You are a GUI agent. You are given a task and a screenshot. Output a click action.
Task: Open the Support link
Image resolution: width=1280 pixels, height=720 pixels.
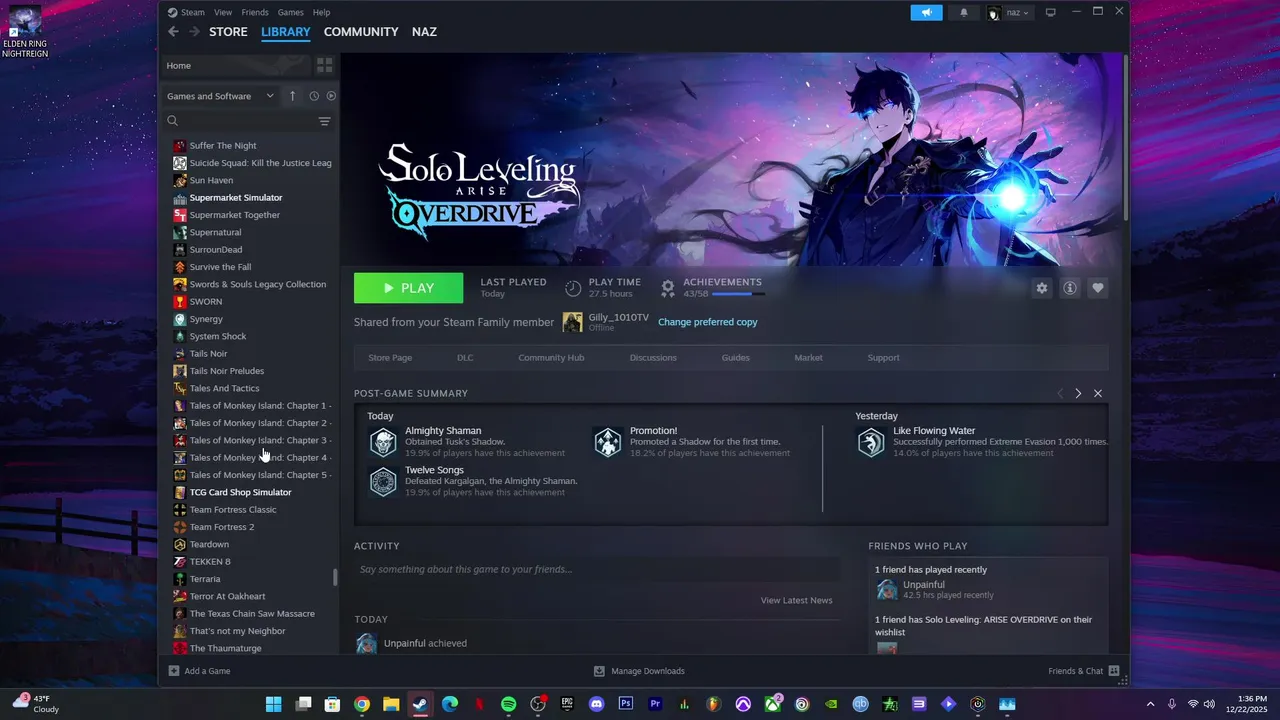883,358
